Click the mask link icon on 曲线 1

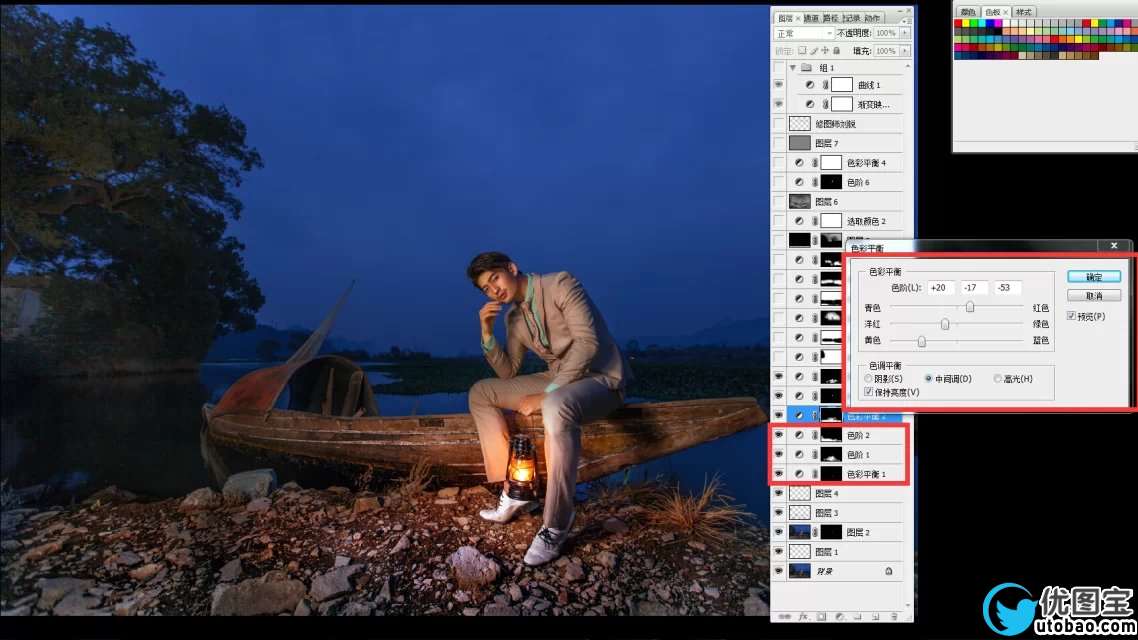pyautogui.click(x=825, y=85)
